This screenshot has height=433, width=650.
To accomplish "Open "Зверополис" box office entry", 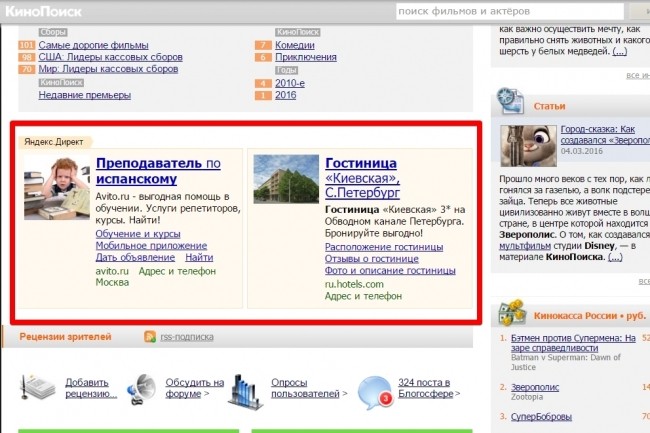I will coord(535,387).
